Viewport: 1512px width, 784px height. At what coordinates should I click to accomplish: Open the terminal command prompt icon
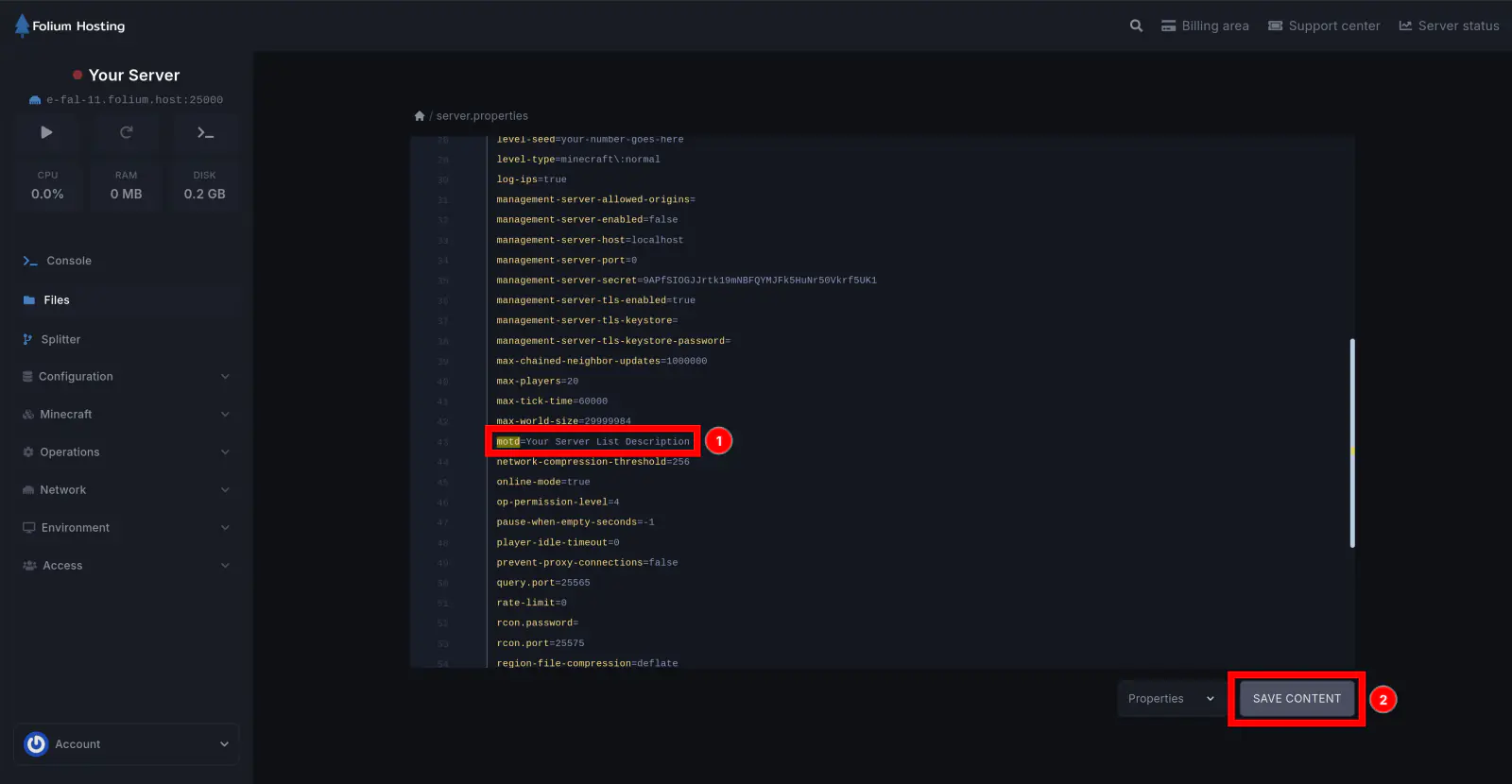205,133
